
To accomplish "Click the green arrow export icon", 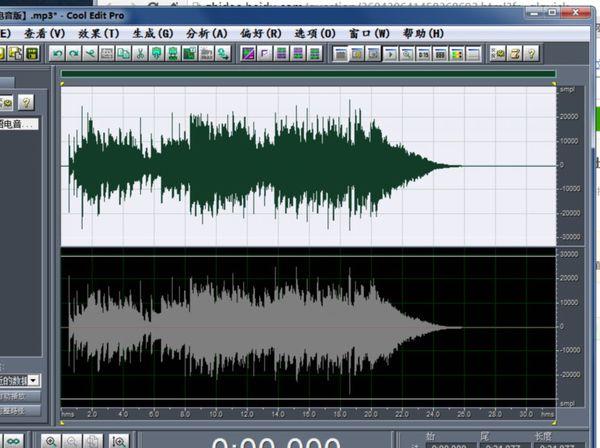I will tap(223, 54).
